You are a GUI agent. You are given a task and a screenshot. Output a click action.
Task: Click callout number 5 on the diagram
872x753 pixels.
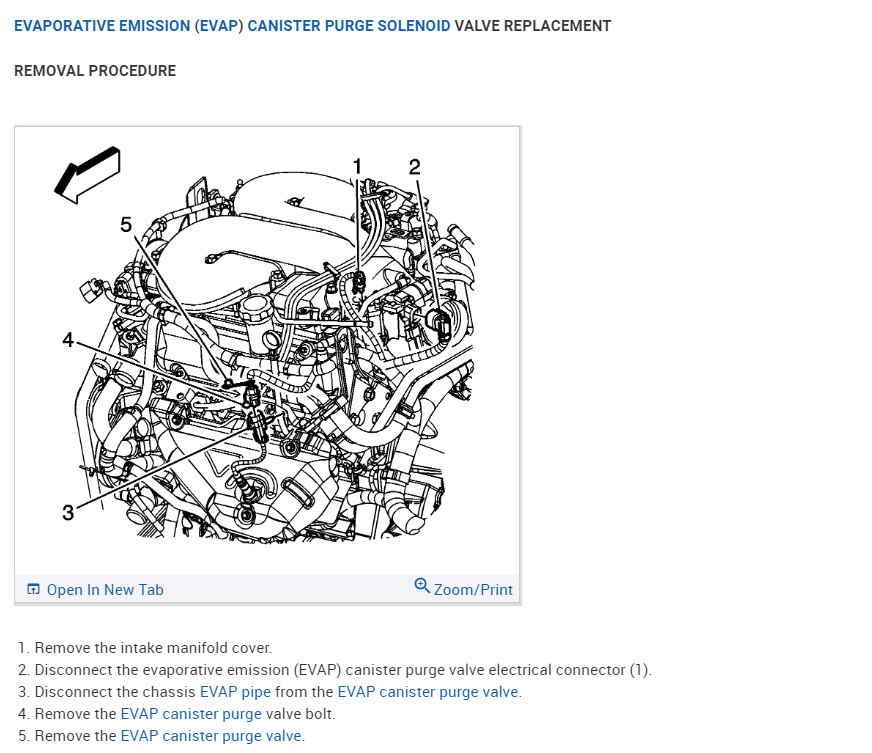point(126,225)
